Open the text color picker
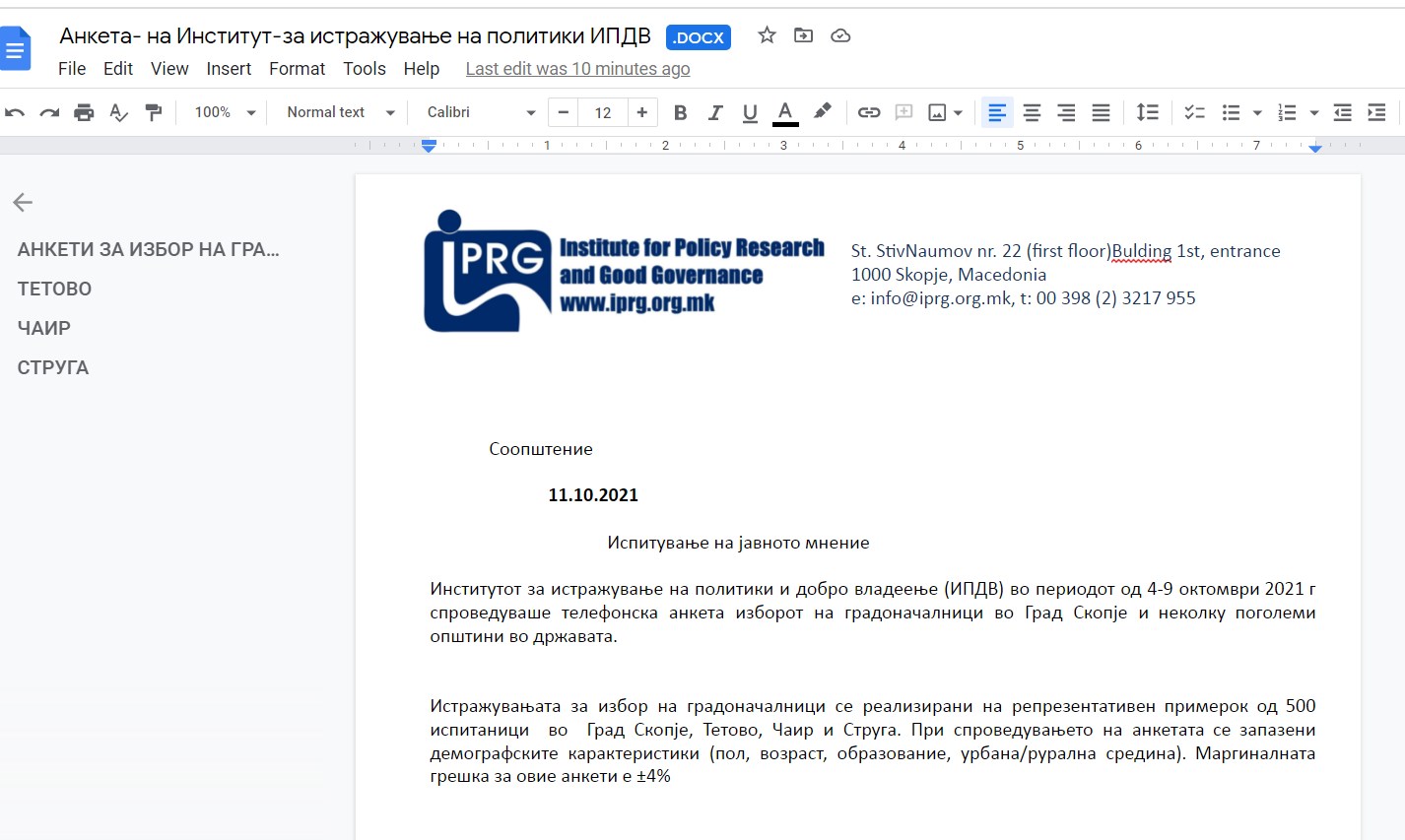The width and height of the screenshot is (1405, 840). 785,112
